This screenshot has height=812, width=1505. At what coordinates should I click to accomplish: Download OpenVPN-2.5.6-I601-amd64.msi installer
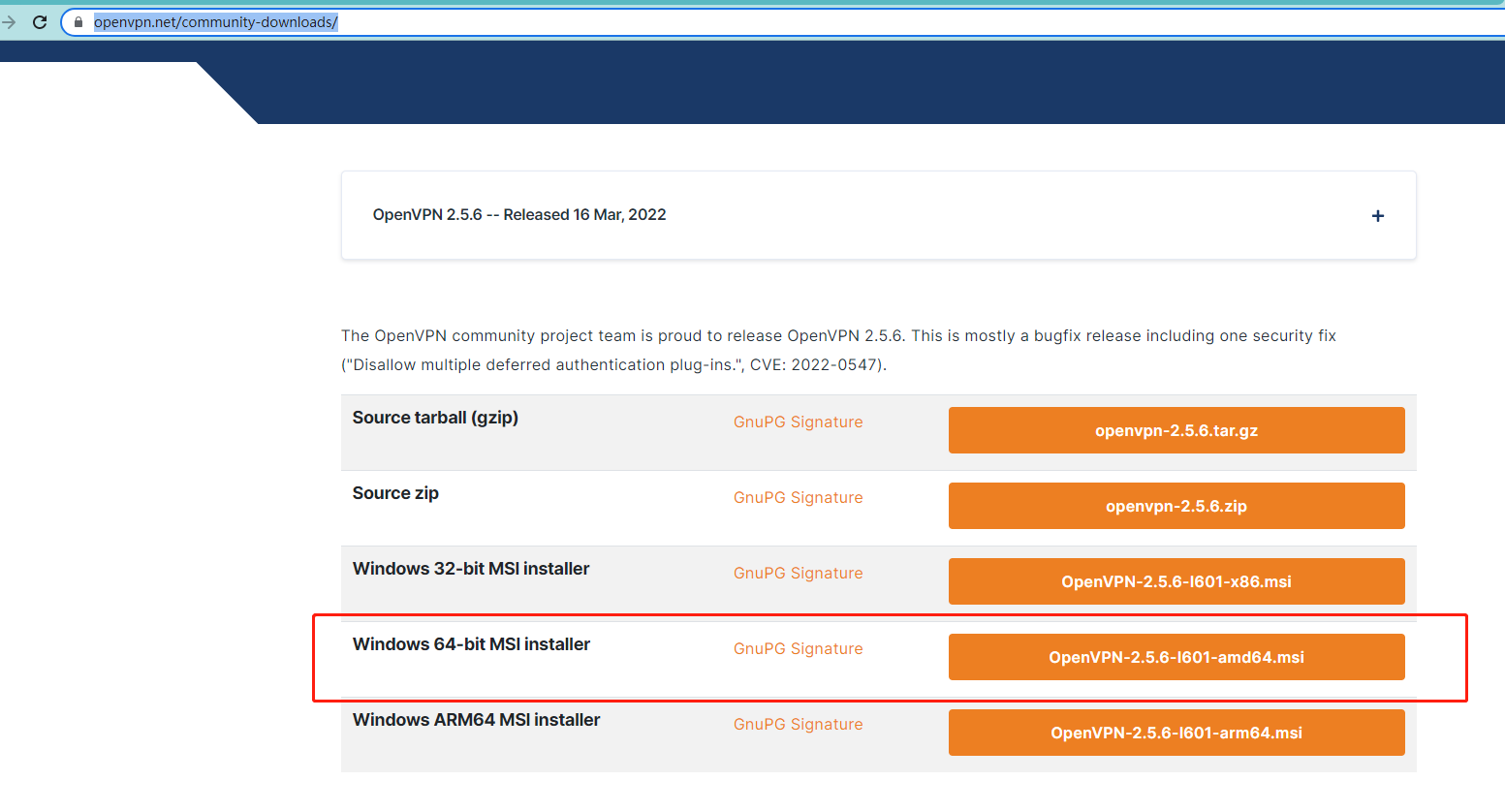tap(1176, 657)
